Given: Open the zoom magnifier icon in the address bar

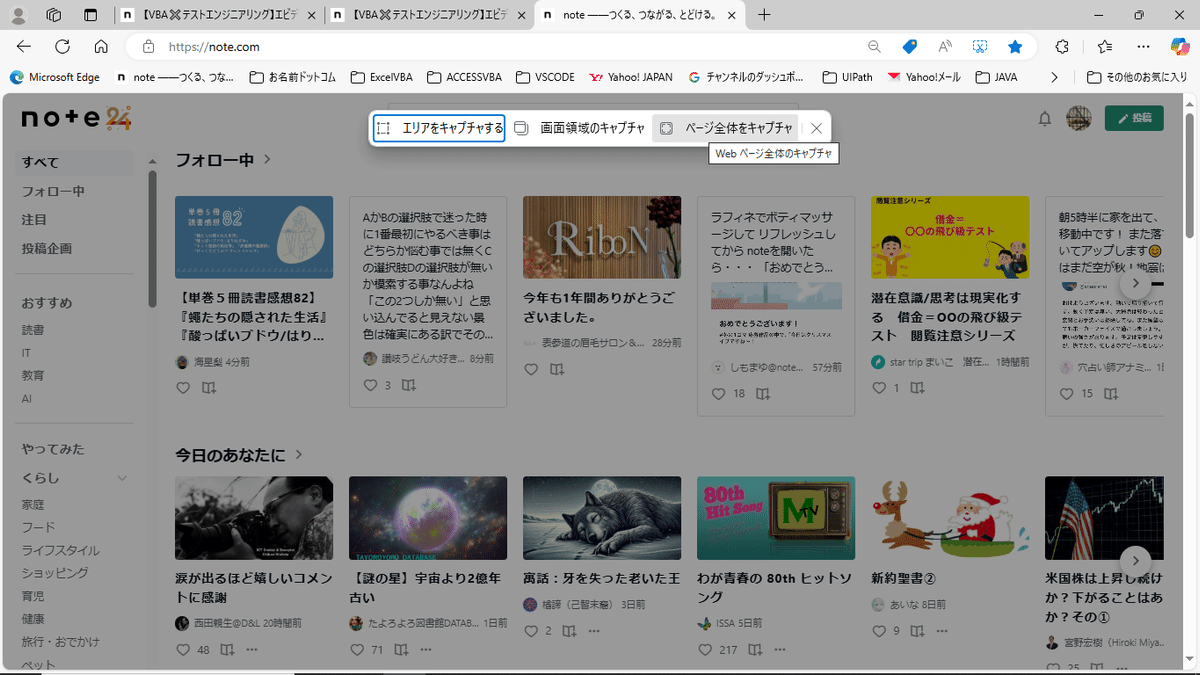Looking at the screenshot, I should click(874, 47).
